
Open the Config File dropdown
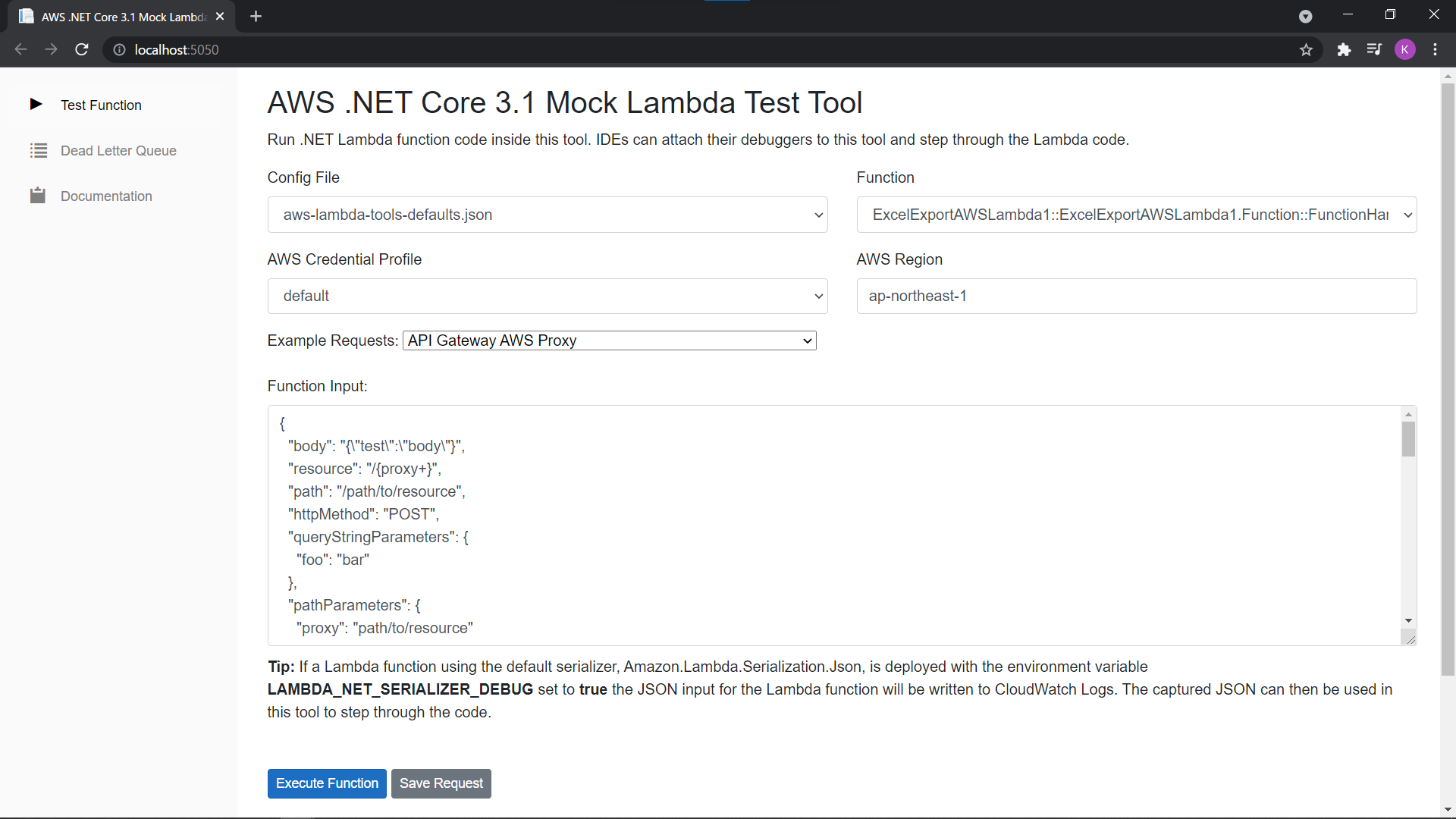547,215
